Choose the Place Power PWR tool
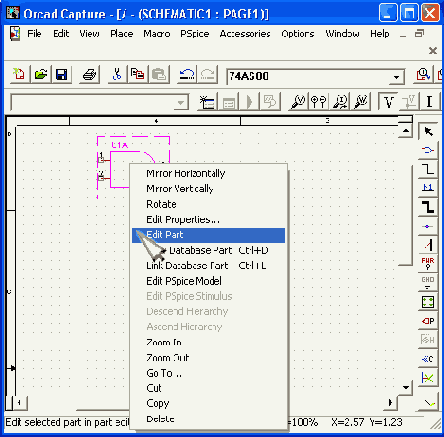Screen dimensions: 444x437 [x=428, y=264]
